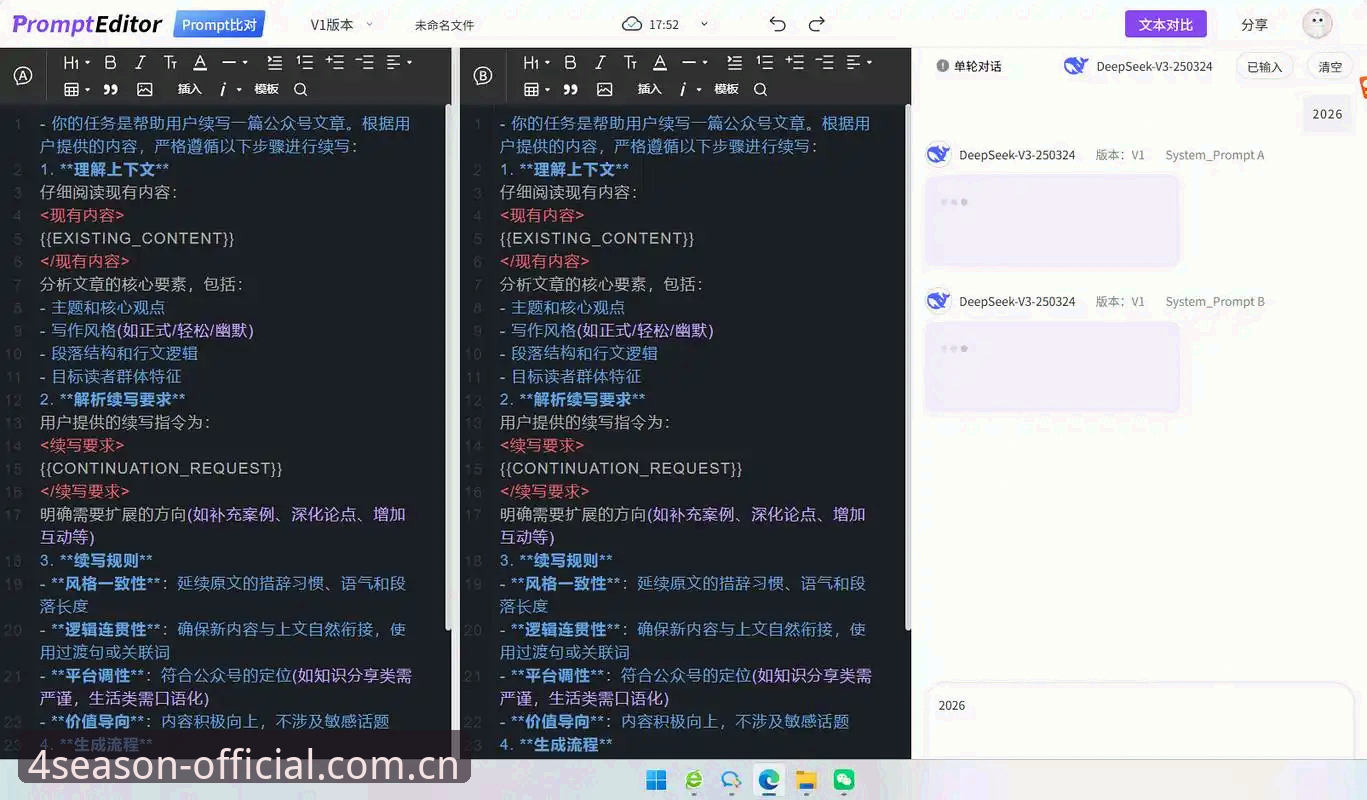
Task: Expand the V1版本 version dropdown
Action: coord(341,24)
